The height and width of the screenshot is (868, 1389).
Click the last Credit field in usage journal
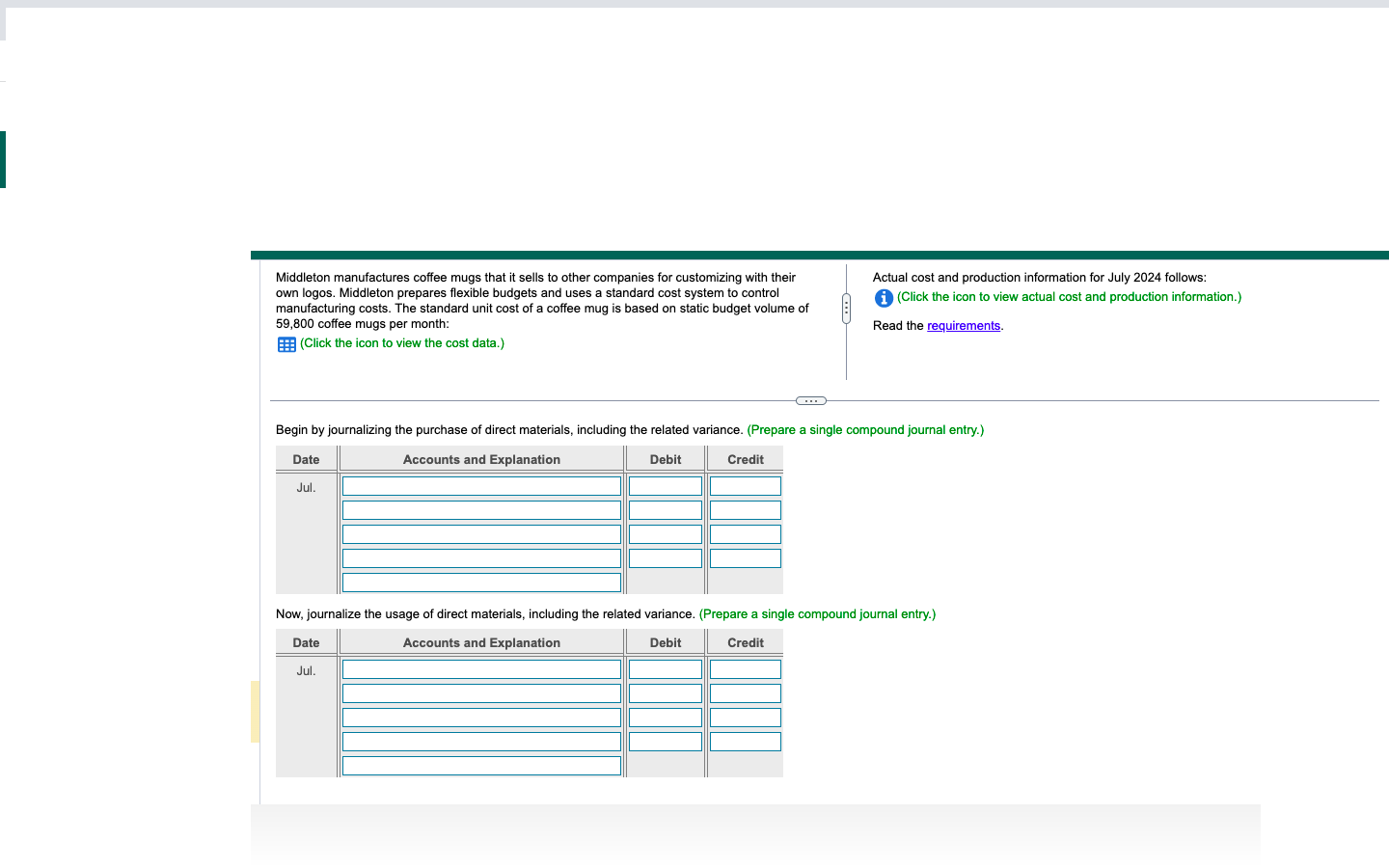pos(744,741)
